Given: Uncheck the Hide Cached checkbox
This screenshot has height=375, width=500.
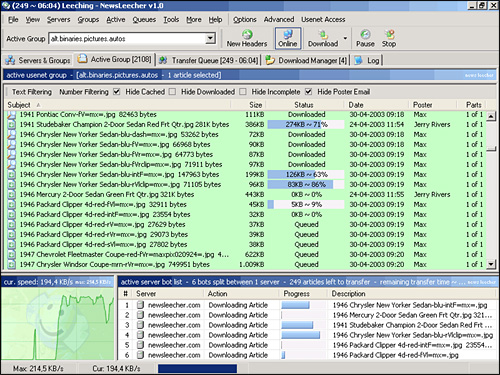Looking at the screenshot, I should 116,92.
